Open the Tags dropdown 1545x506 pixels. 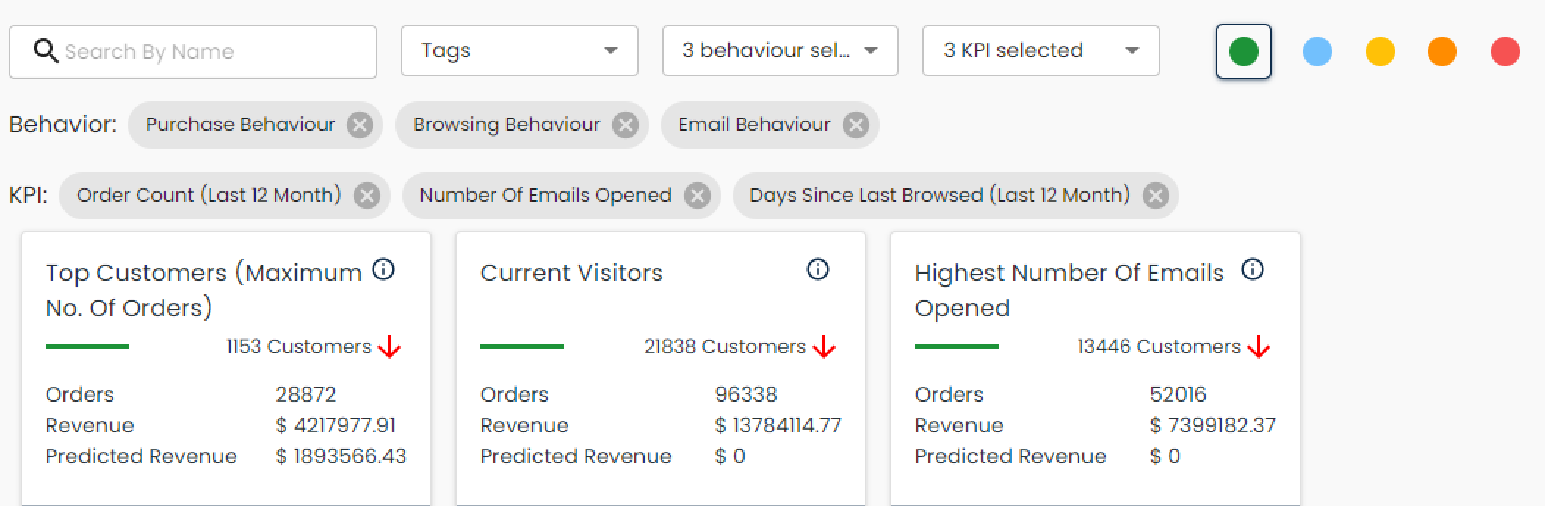pyautogui.click(x=519, y=51)
